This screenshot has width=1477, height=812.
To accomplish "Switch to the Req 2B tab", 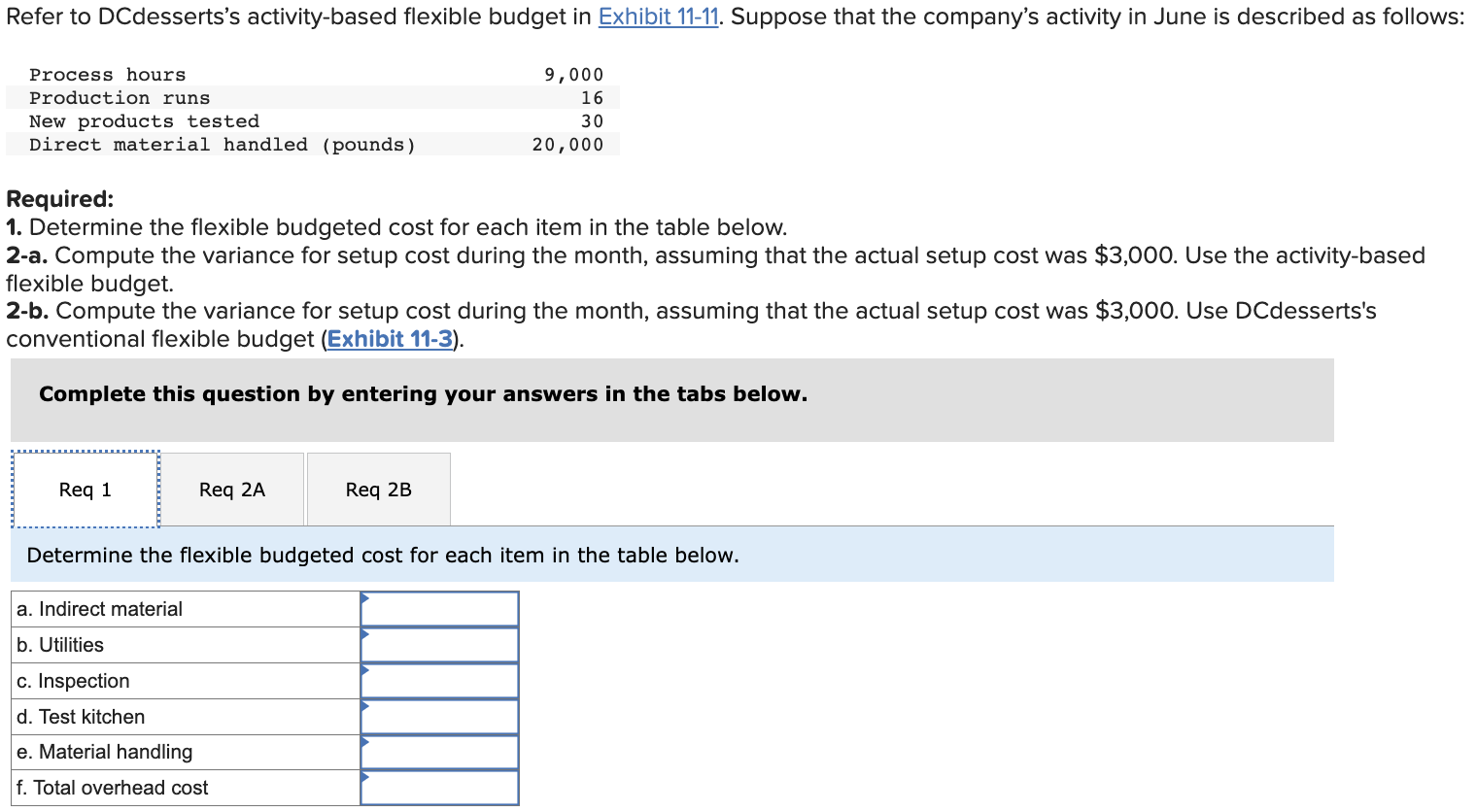I will tap(378, 489).
